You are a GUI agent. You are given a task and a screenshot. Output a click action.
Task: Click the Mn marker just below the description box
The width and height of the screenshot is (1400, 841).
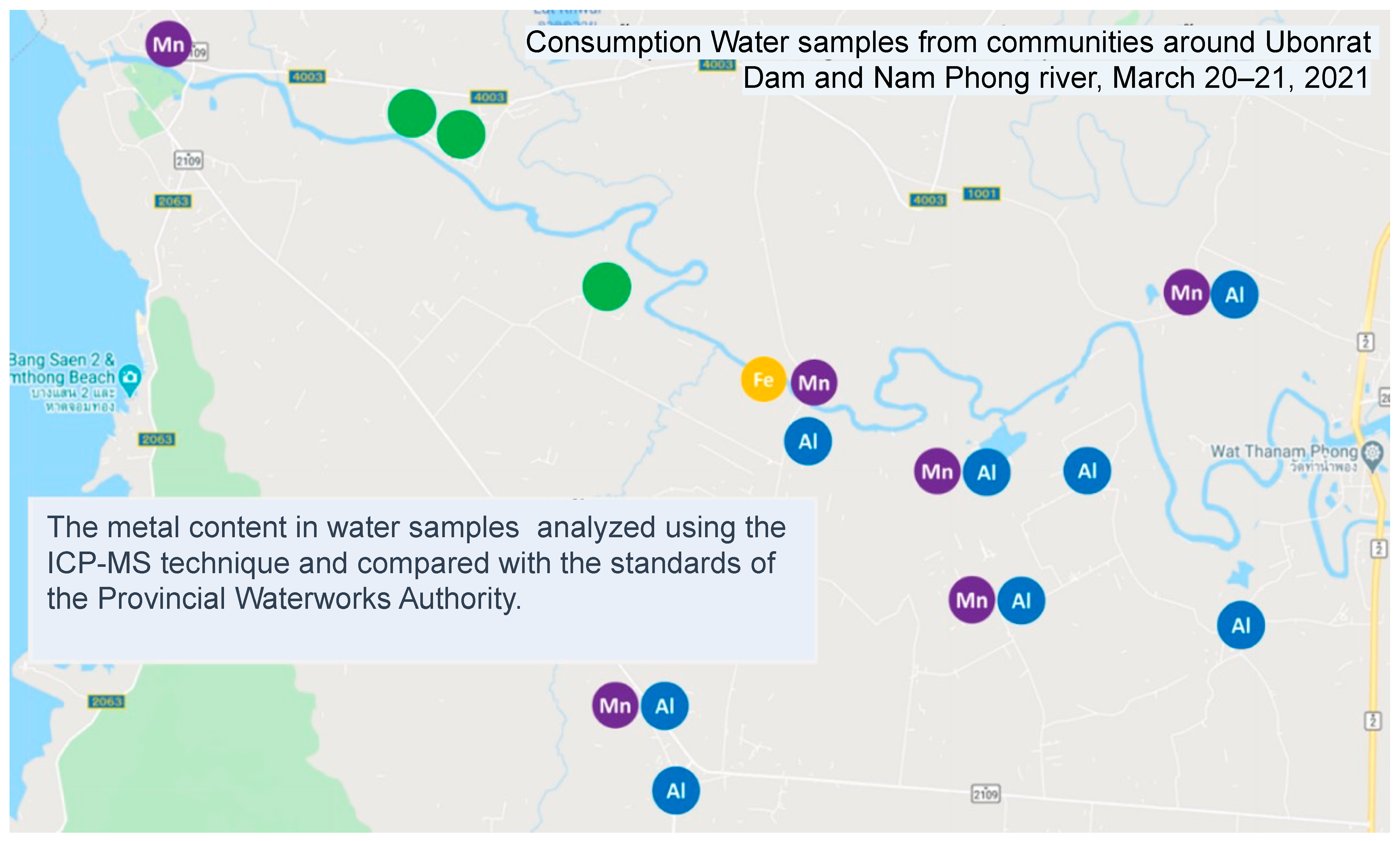coord(615,705)
